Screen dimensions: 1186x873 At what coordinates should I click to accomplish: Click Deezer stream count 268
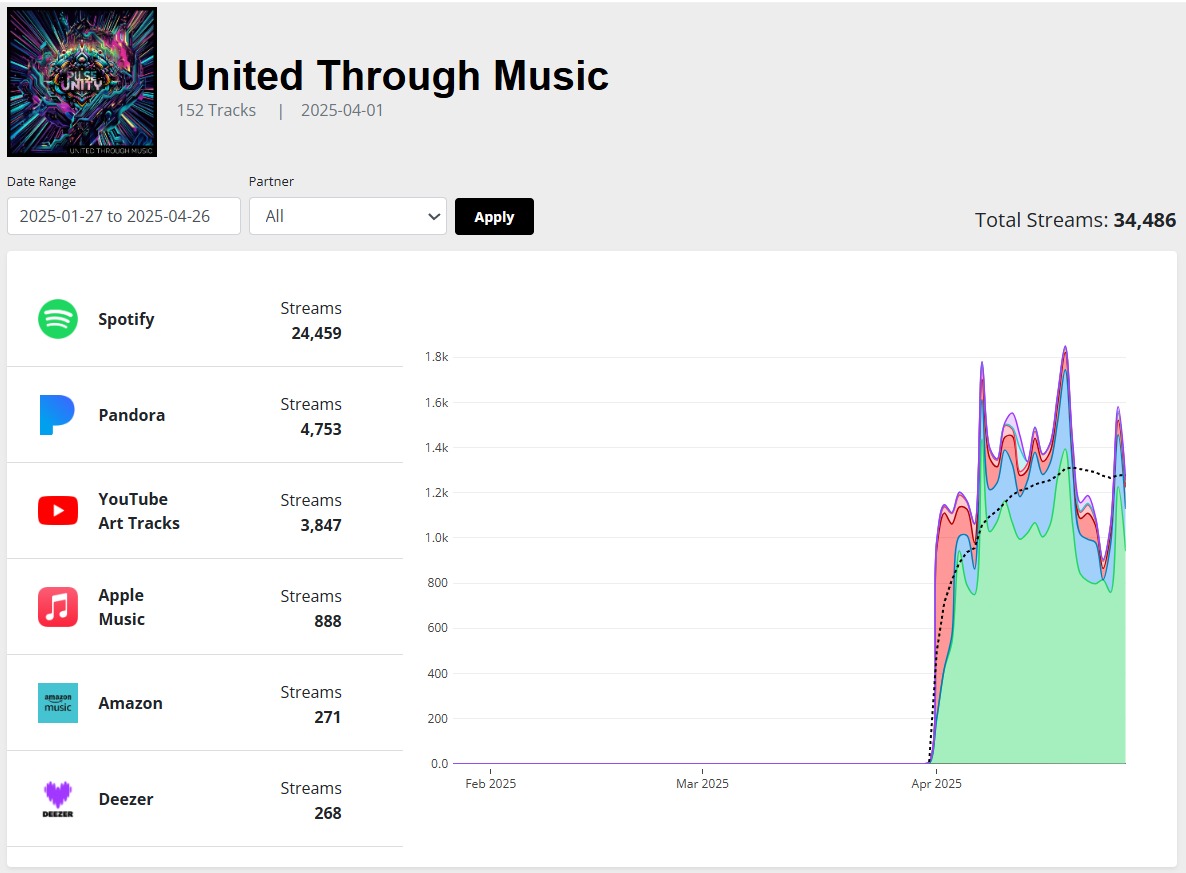tap(328, 813)
